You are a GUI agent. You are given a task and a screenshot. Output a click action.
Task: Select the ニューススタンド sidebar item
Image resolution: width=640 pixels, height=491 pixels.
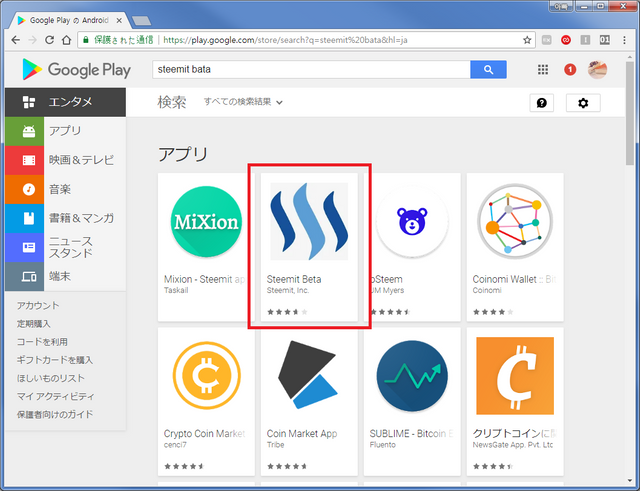pos(65,247)
